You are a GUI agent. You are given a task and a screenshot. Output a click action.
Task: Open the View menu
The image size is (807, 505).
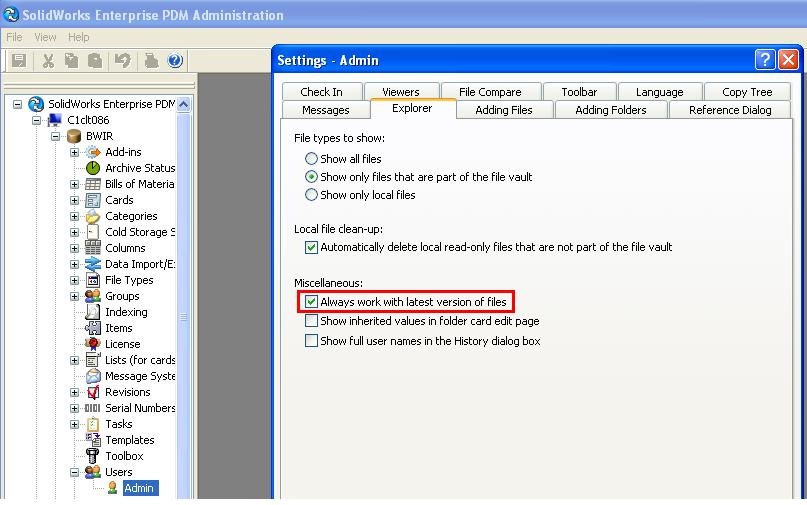tap(45, 38)
